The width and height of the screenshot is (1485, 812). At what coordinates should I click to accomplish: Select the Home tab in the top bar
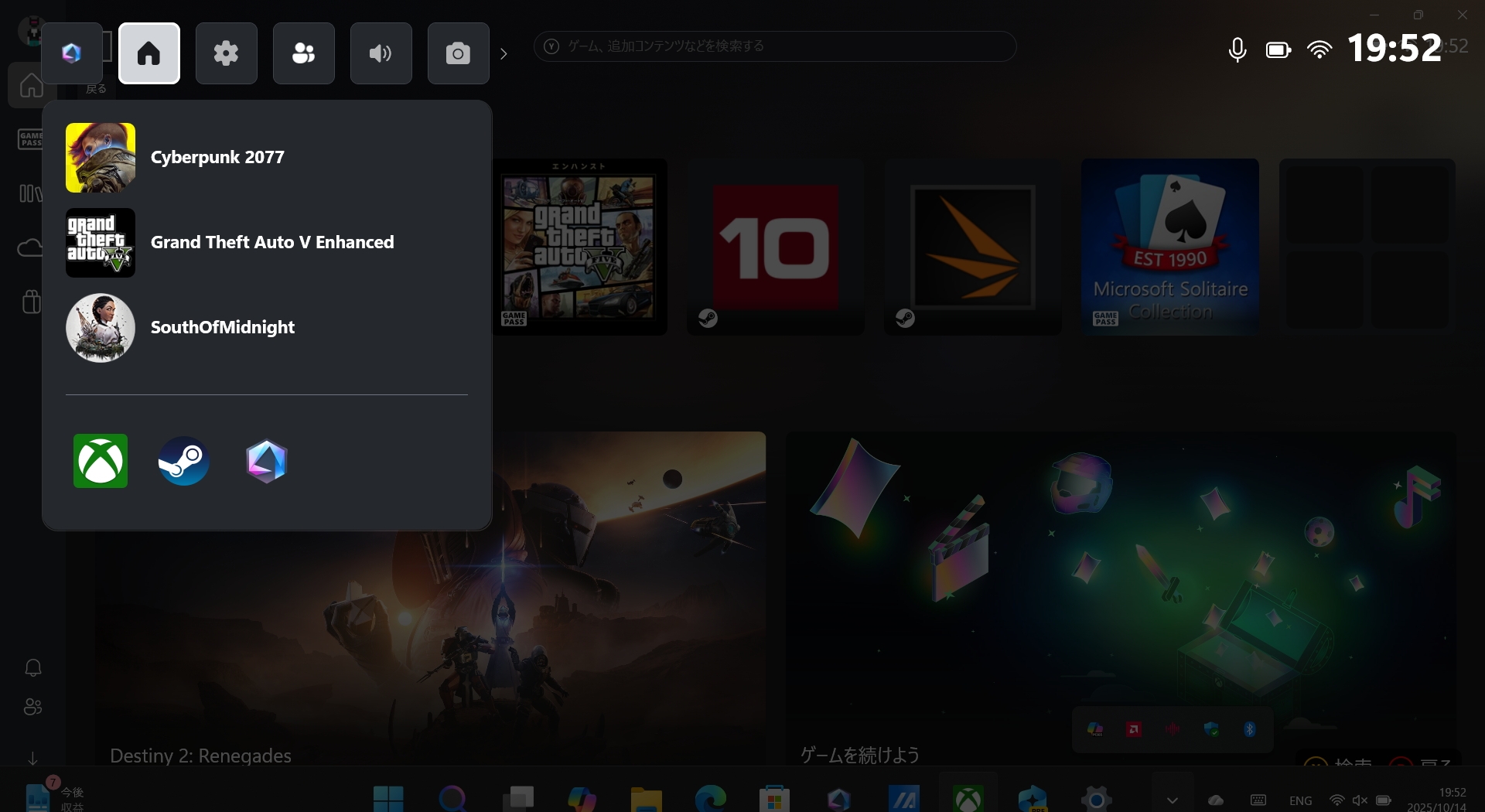tap(148, 53)
